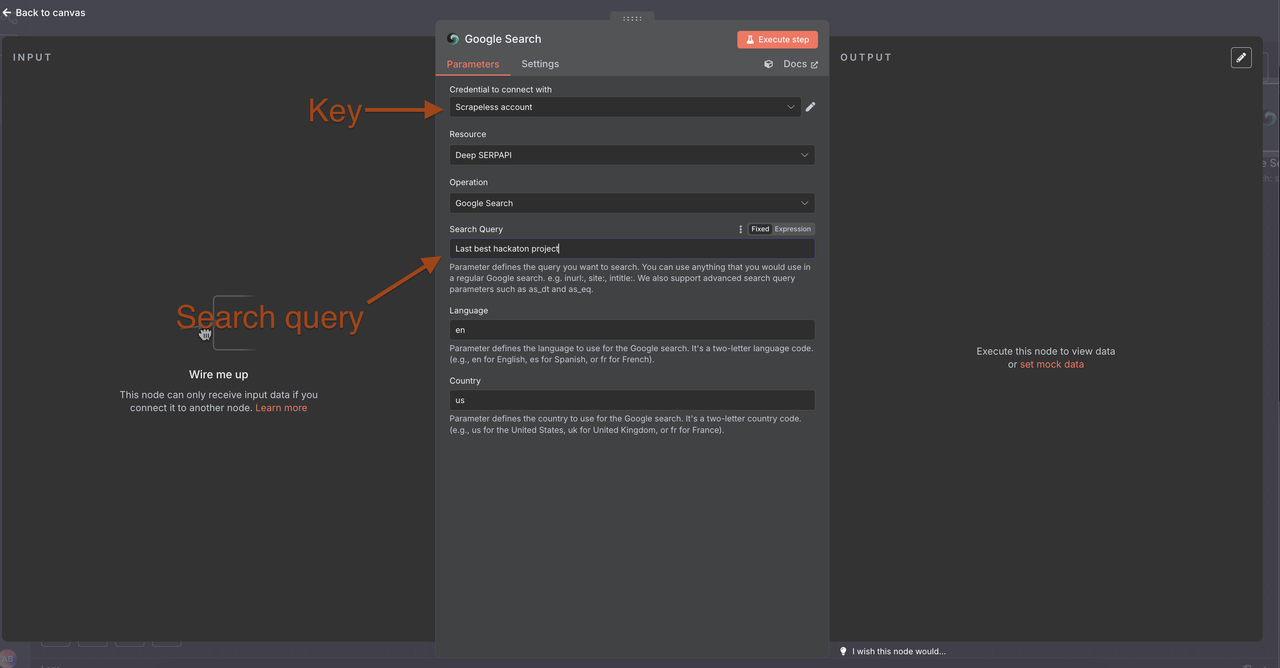Open the Credential to connect with dropdown
The height and width of the screenshot is (668, 1280).
tap(624, 107)
